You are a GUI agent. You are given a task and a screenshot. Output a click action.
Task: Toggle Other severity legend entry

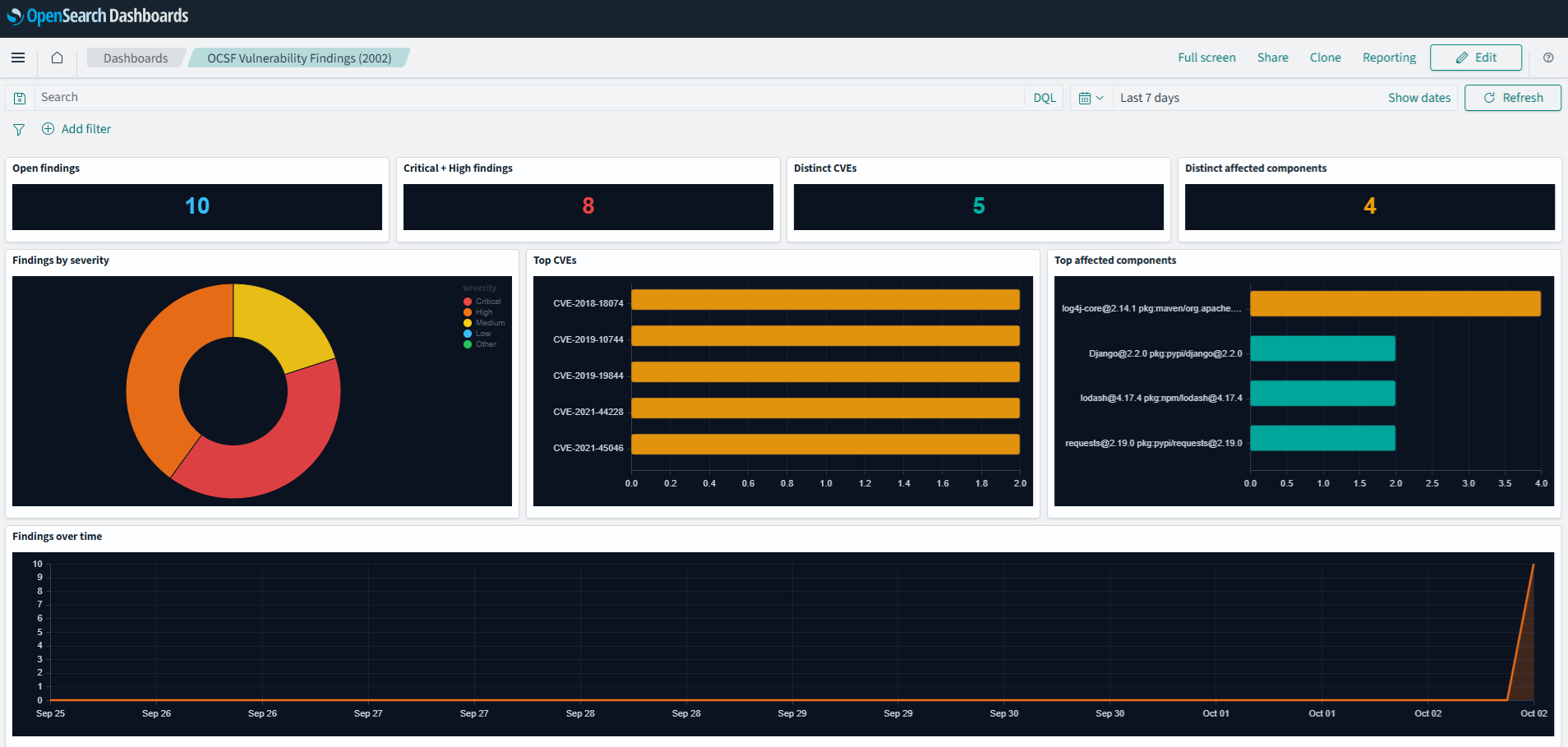[x=480, y=344]
